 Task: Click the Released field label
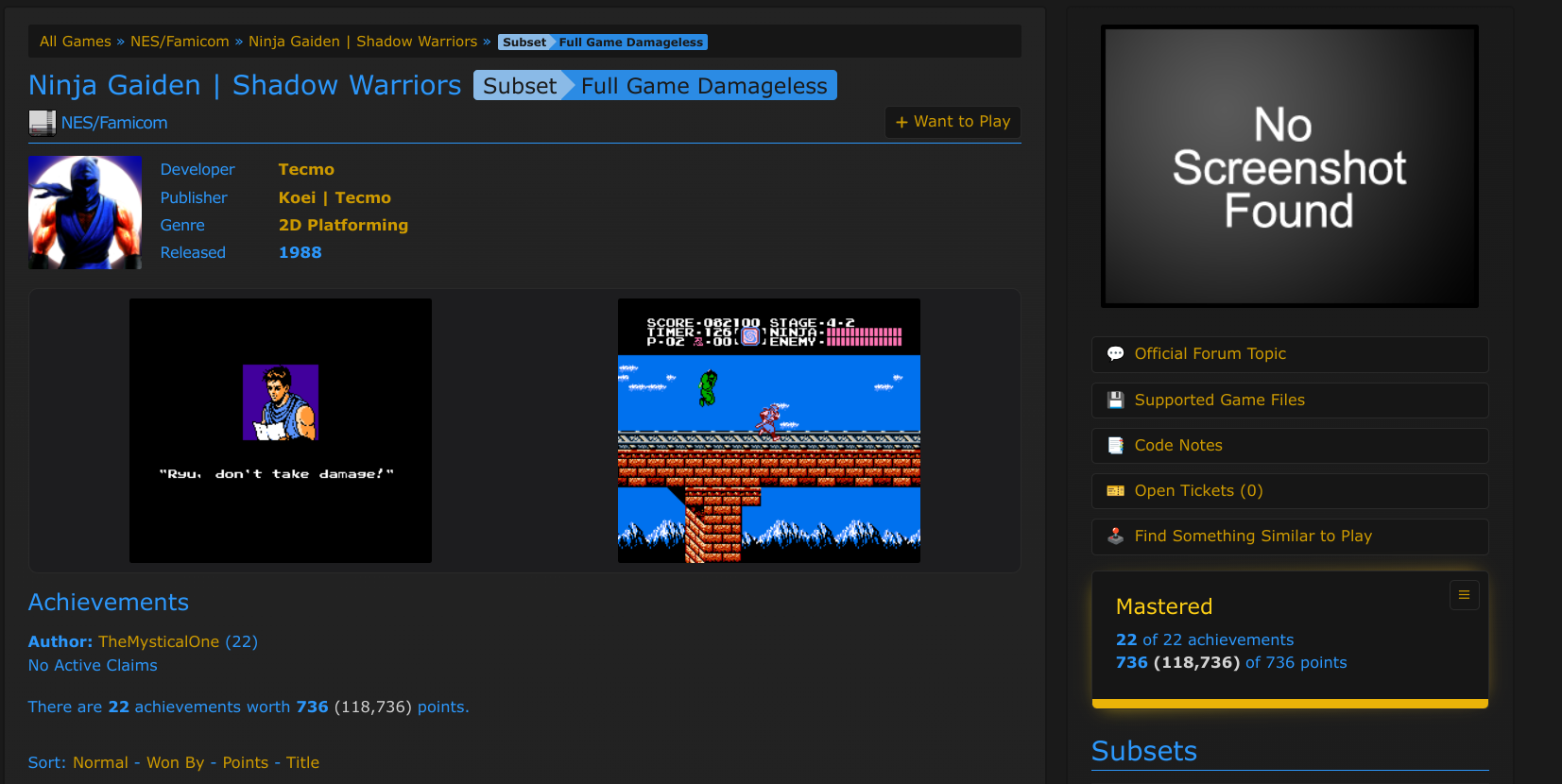(193, 252)
